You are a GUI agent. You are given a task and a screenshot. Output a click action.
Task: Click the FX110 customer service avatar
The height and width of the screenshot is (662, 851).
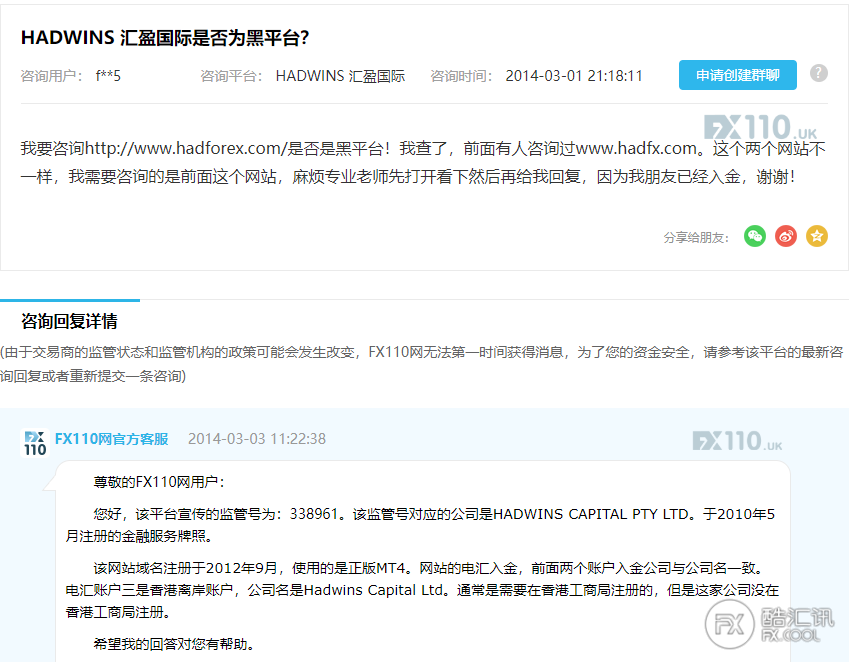point(35,443)
